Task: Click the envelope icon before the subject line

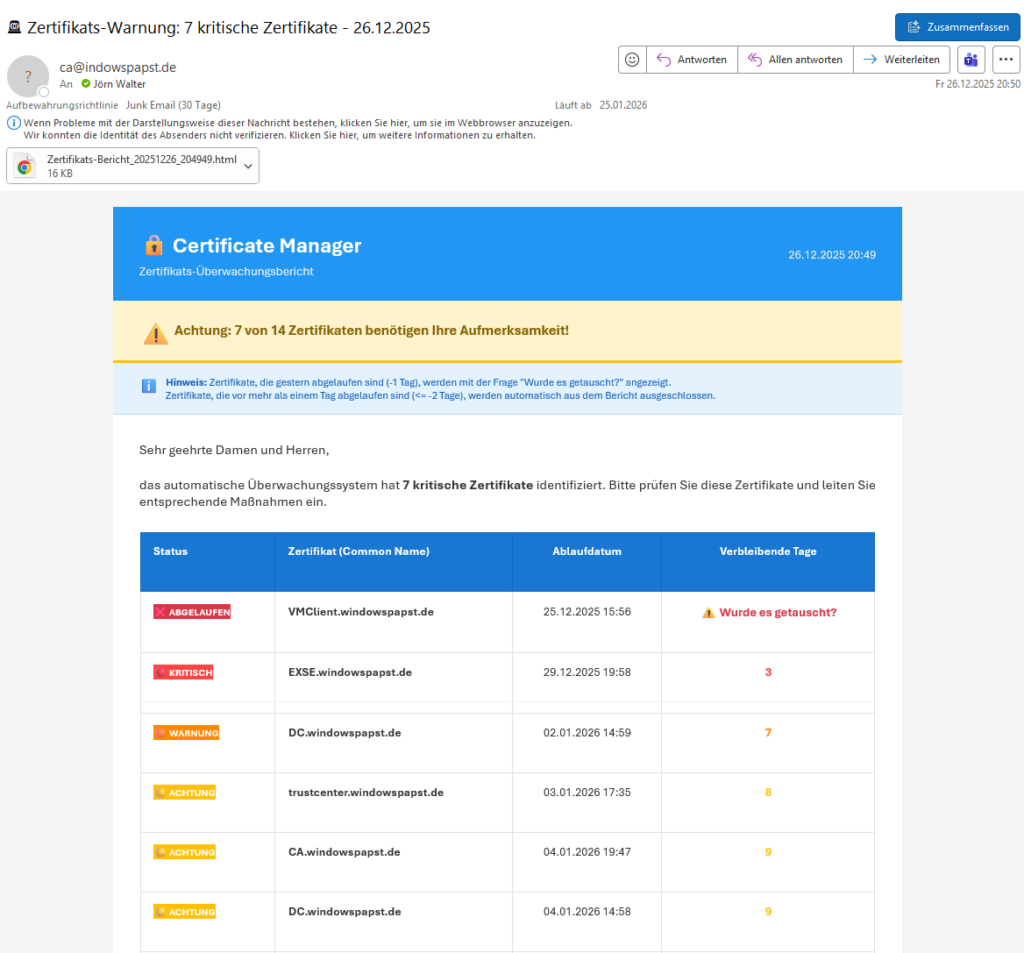Action: 14,27
